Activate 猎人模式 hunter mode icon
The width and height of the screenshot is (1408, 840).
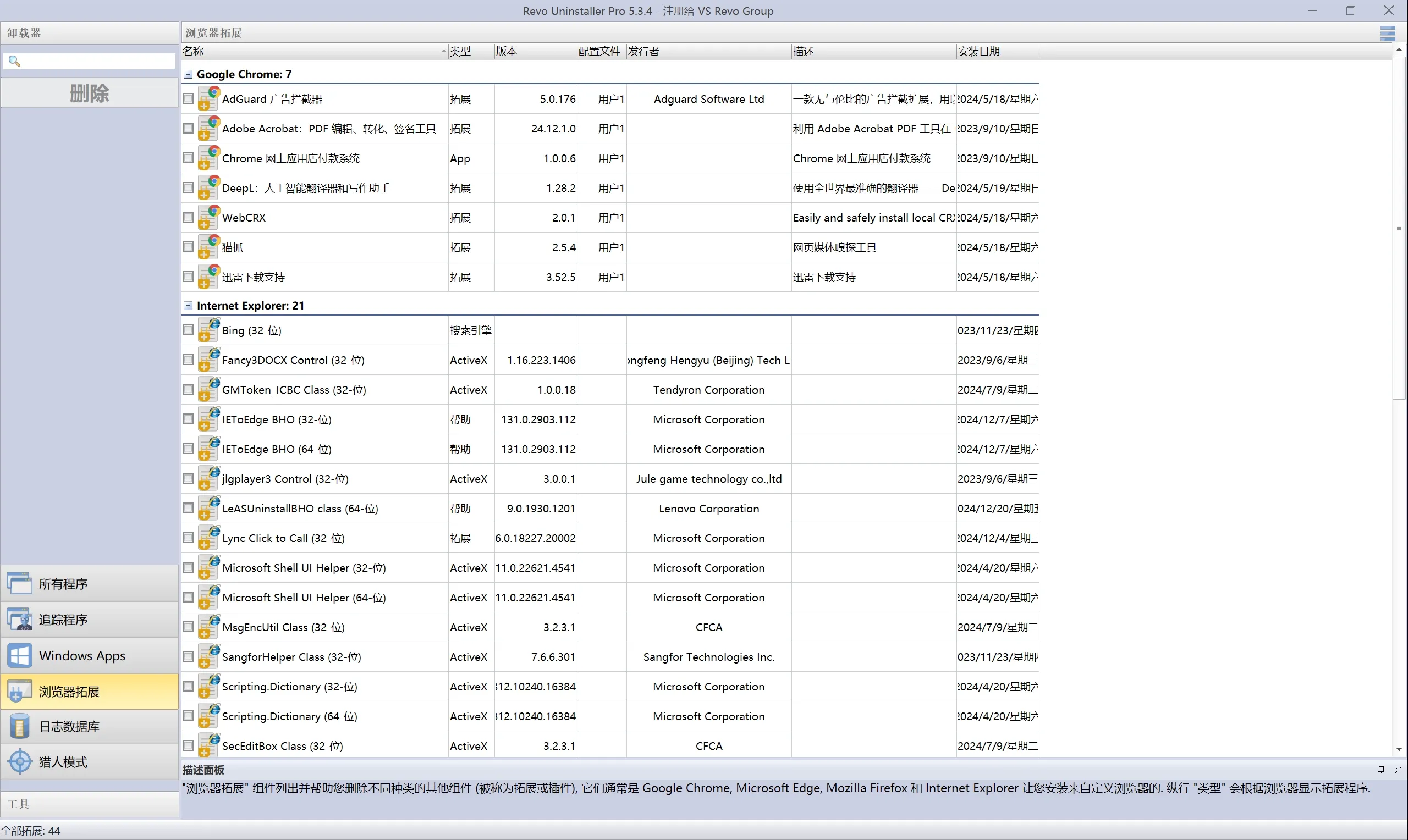(x=20, y=762)
